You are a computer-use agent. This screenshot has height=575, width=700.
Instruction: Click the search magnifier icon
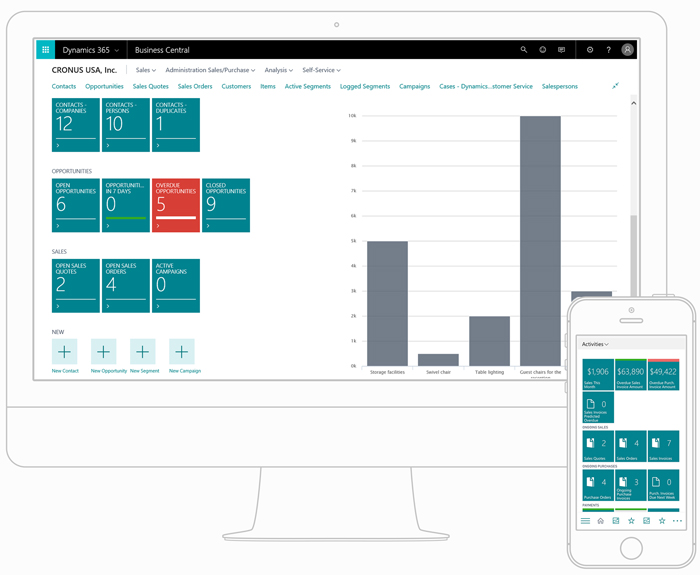pos(524,50)
